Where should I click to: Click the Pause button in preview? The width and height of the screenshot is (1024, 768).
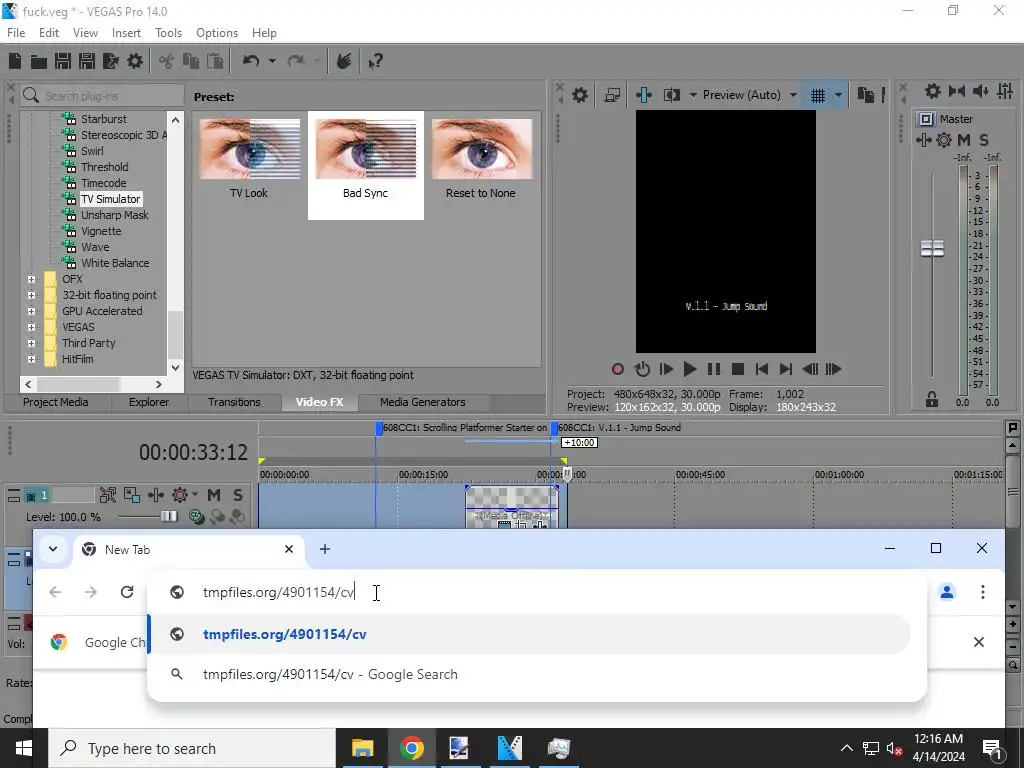point(714,370)
